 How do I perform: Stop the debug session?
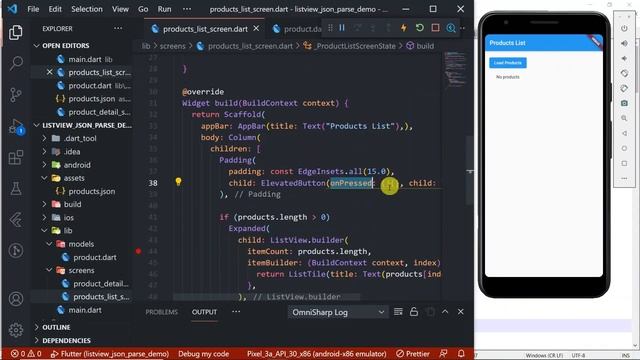[435, 28]
